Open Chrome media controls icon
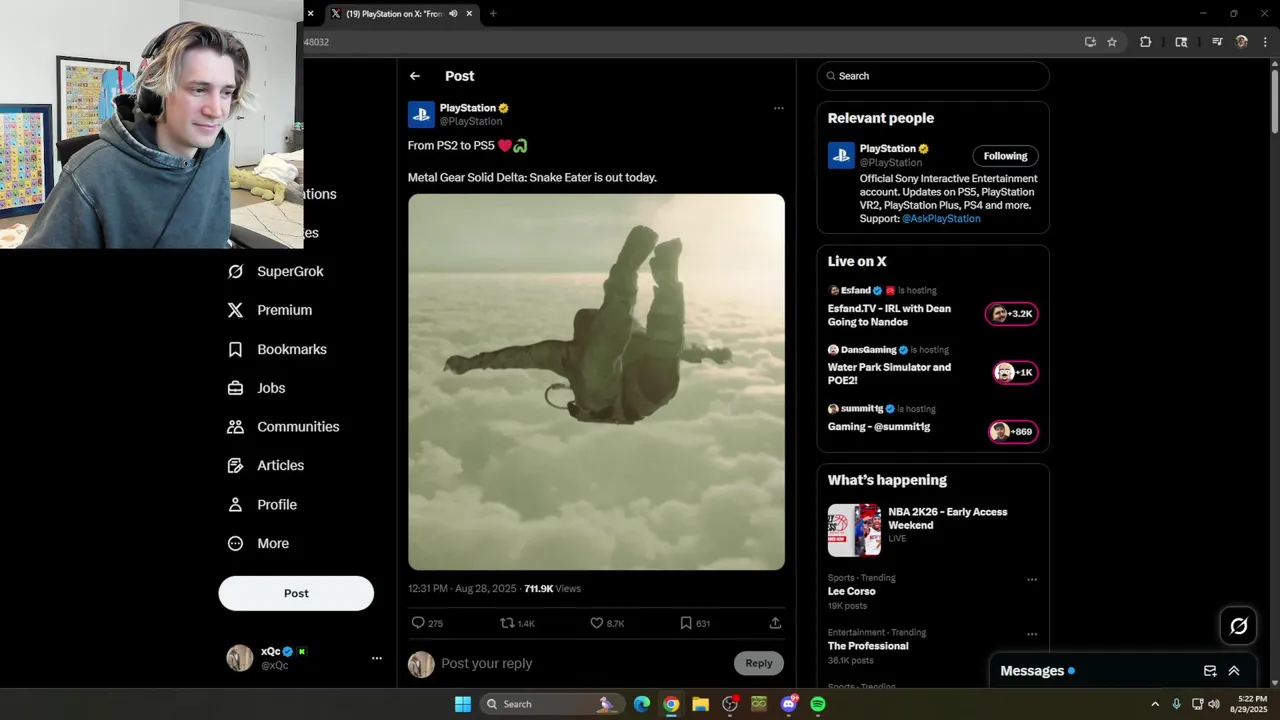 coord(1217,42)
